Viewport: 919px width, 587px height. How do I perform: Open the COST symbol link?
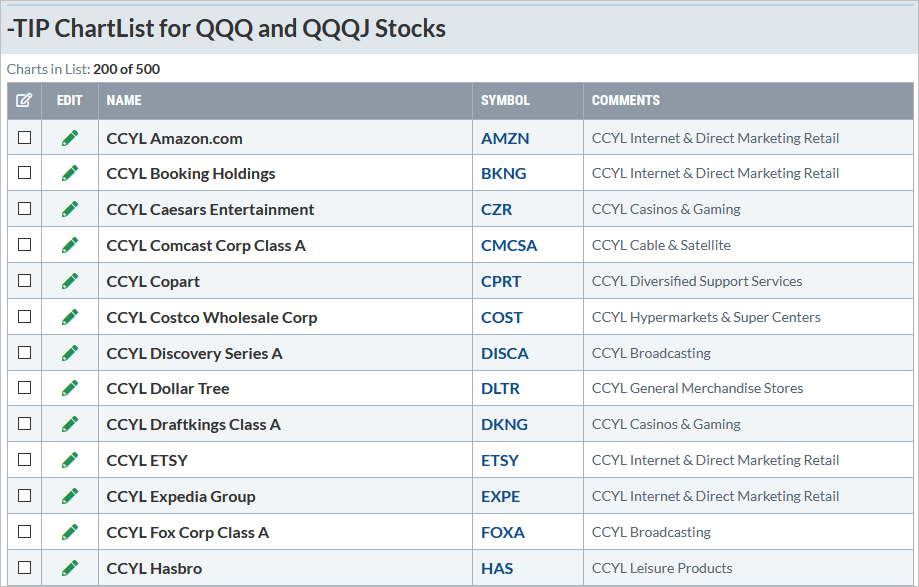coord(502,318)
